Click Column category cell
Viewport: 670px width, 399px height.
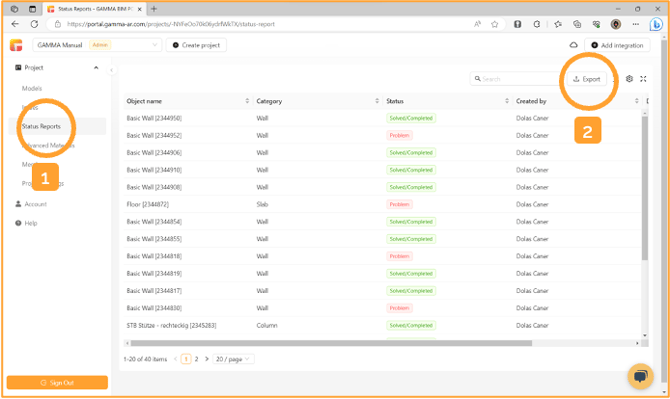(267, 326)
